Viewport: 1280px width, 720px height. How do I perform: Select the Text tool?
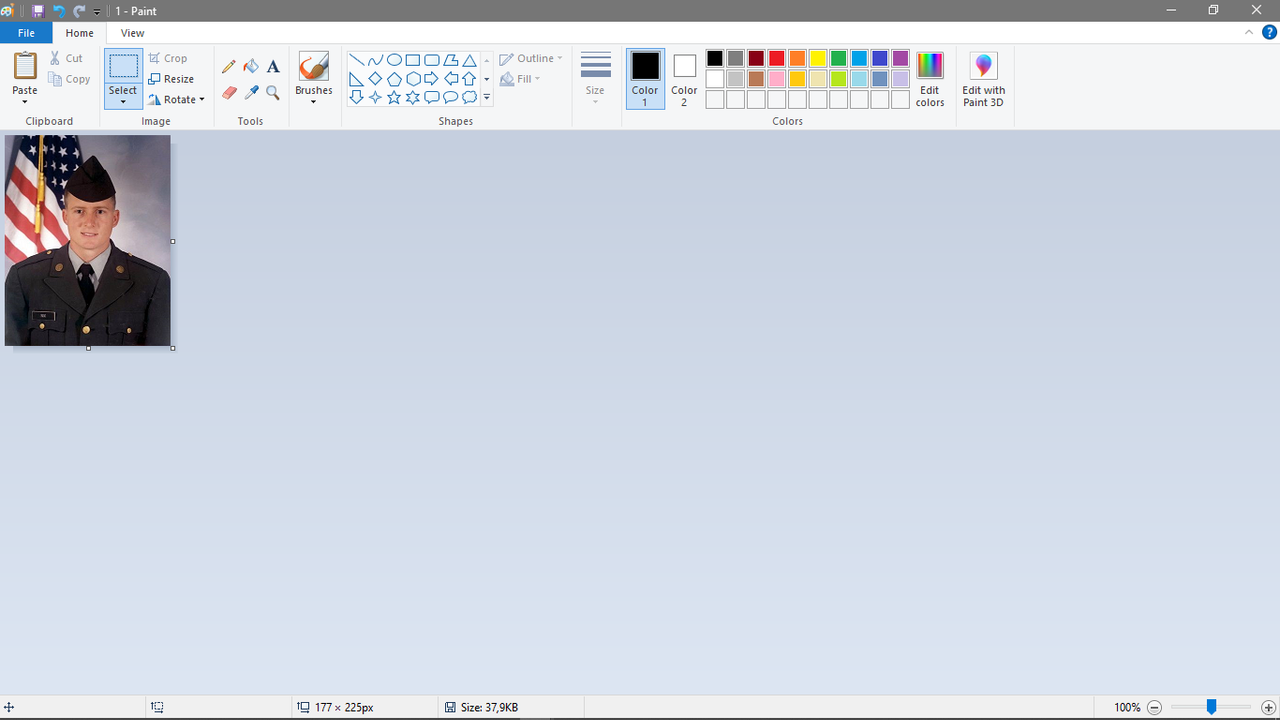[273, 66]
